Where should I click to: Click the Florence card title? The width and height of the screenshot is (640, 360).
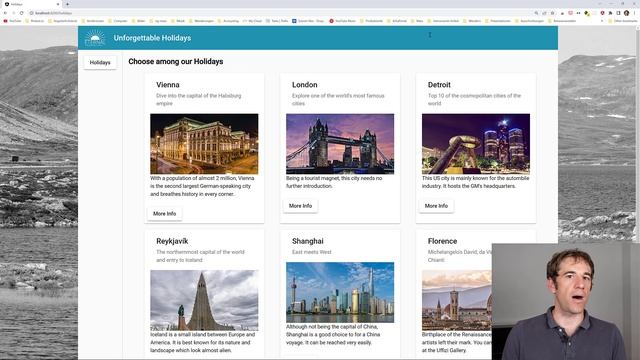point(442,241)
